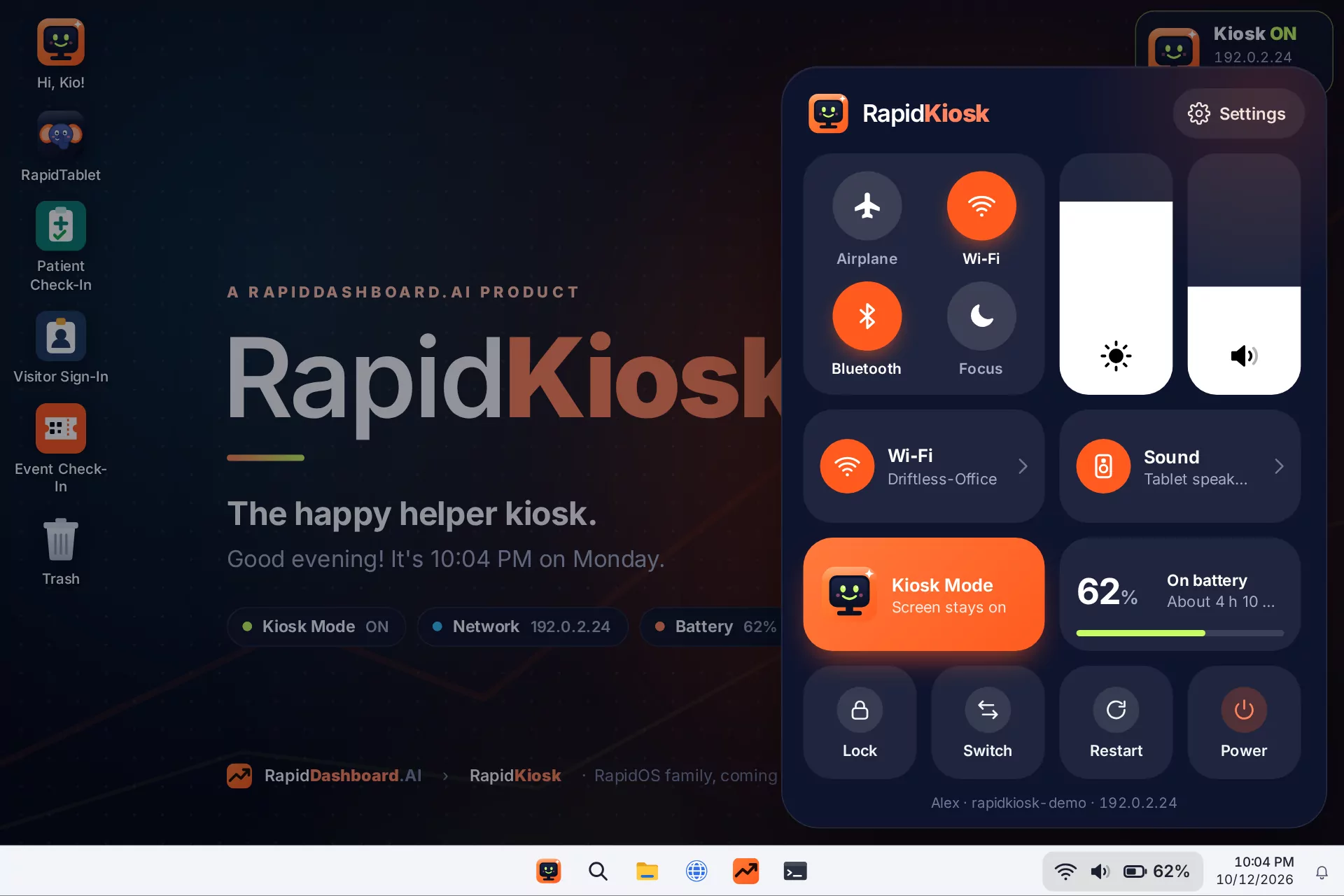Click the Lock button
Viewport: 1344px width, 896px height.
click(860, 722)
